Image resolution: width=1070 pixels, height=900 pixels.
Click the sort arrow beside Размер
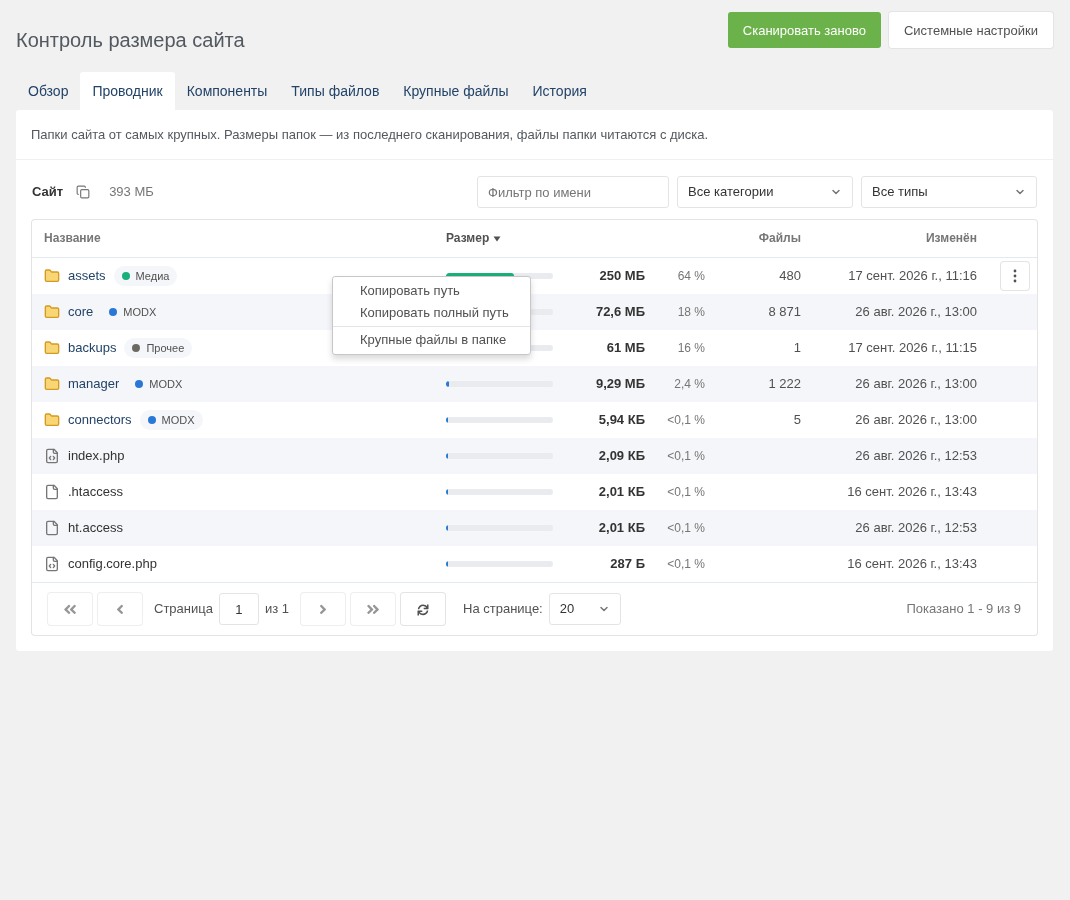point(497,238)
